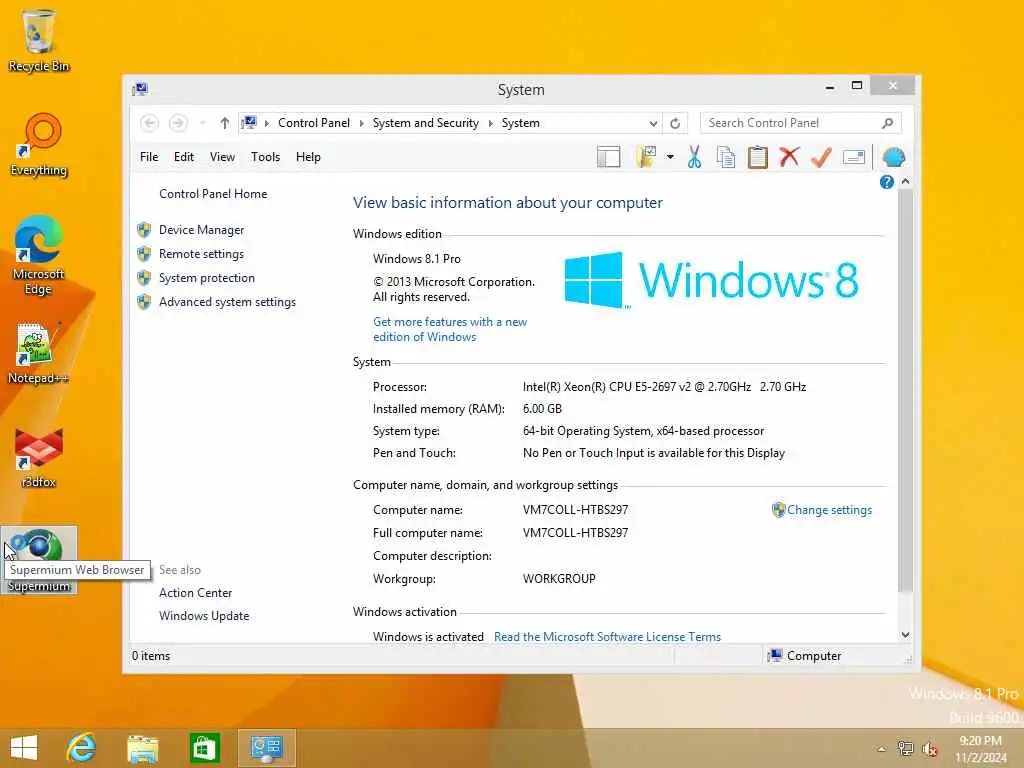This screenshot has height=768, width=1024.
Task: Open the View menu
Action: [x=222, y=157]
